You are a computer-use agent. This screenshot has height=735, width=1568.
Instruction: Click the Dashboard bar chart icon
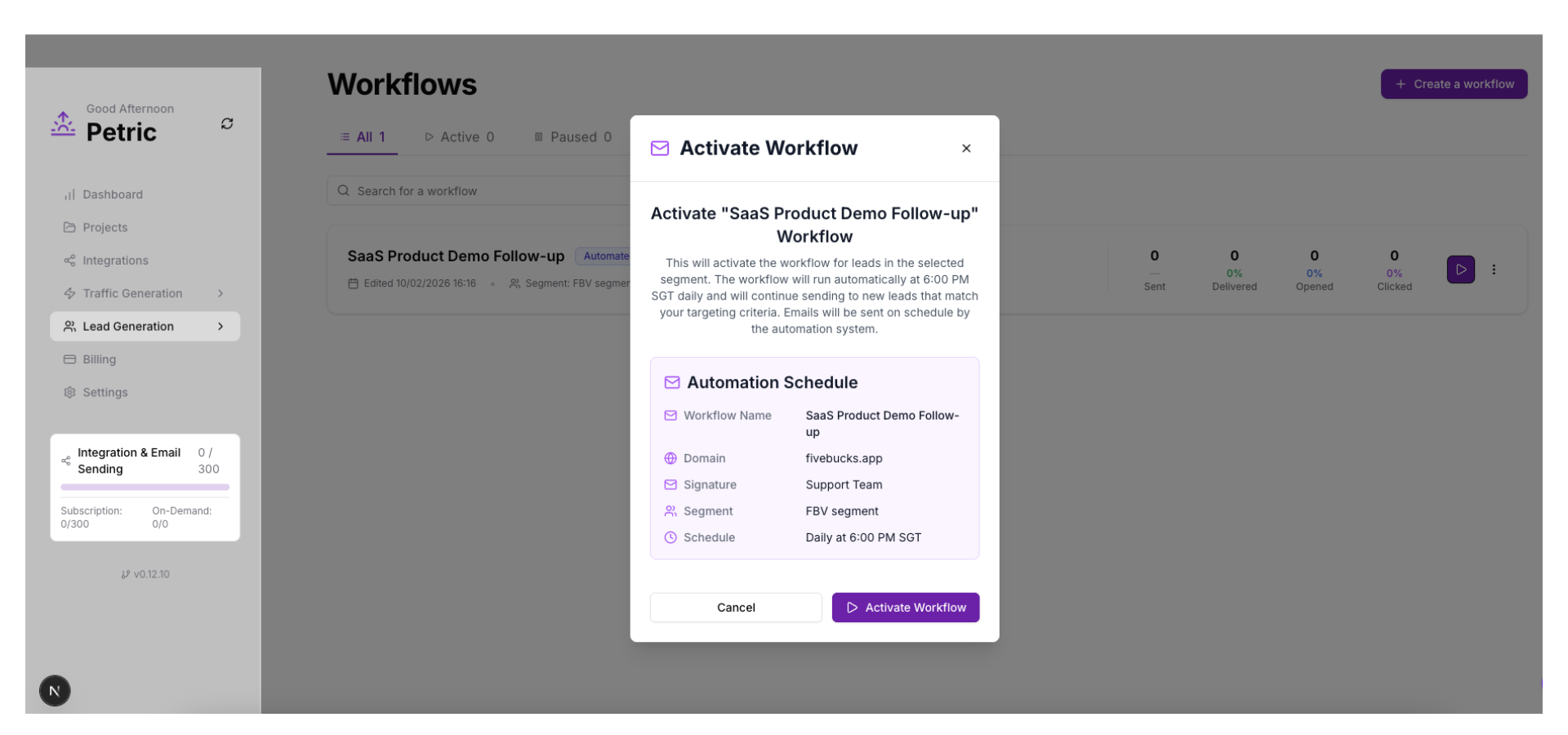pyautogui.click(x=69, y=194)
